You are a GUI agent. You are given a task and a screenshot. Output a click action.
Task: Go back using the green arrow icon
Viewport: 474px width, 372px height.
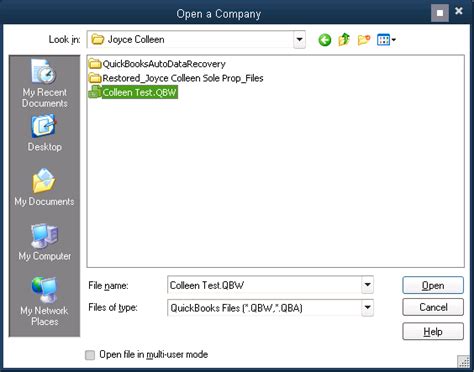point(324,40)
